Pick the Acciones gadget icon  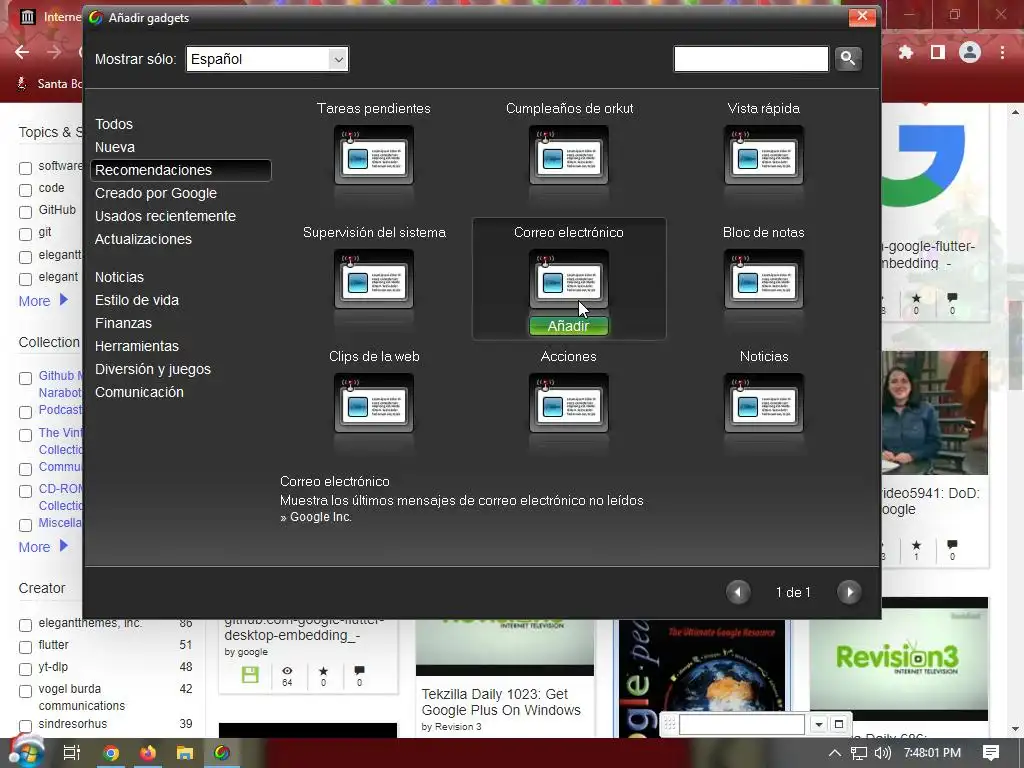[568, 403]
